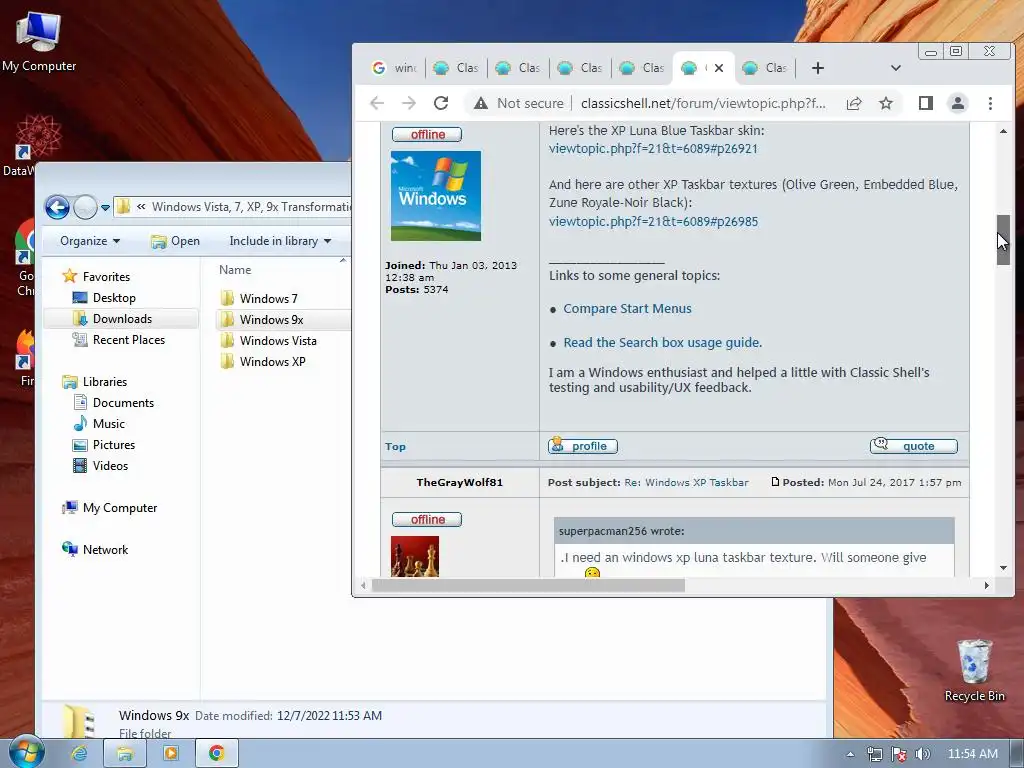Select the Windows 9x folder

tap(272, 319)
